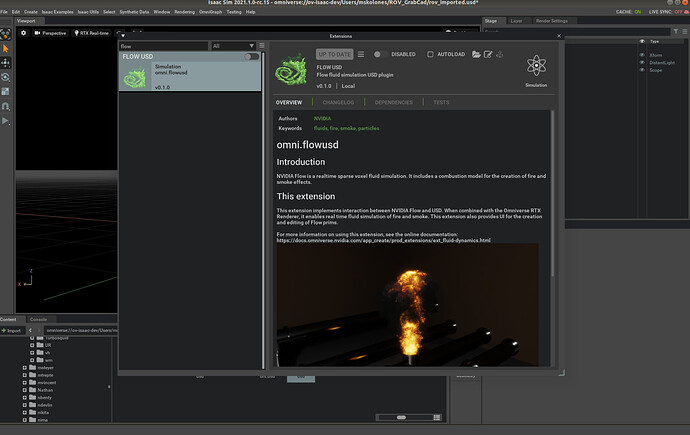
Task: Open the Nathan folder
Action: click(x=45, y=390)
